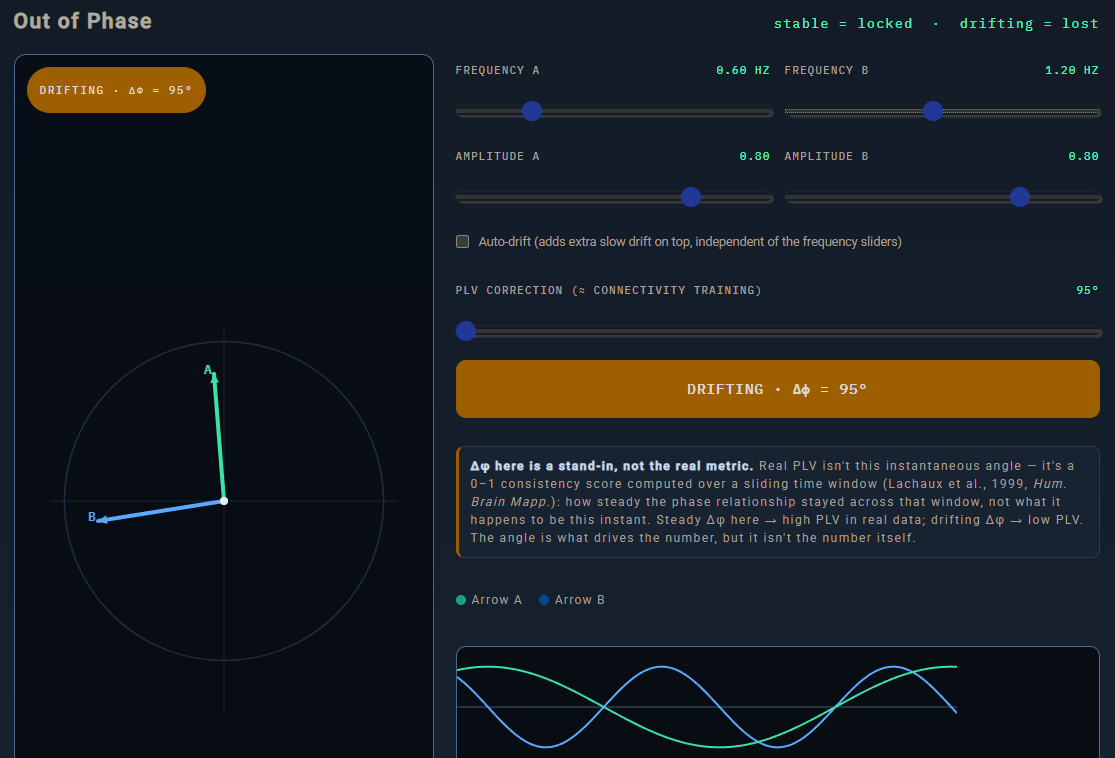Screen dimensions: 1115x758
Task: Click the Frequency A slider handle
Action: pos(532,111)
